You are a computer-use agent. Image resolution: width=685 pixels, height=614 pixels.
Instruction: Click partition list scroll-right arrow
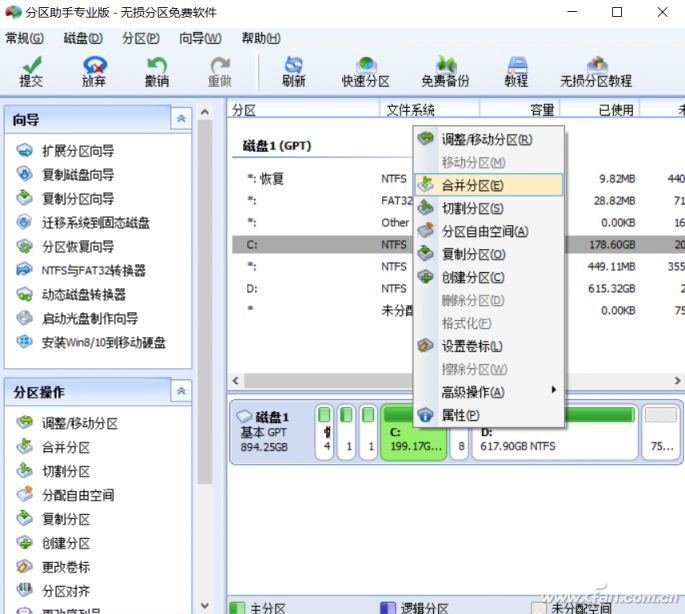[x=678, y=380]
